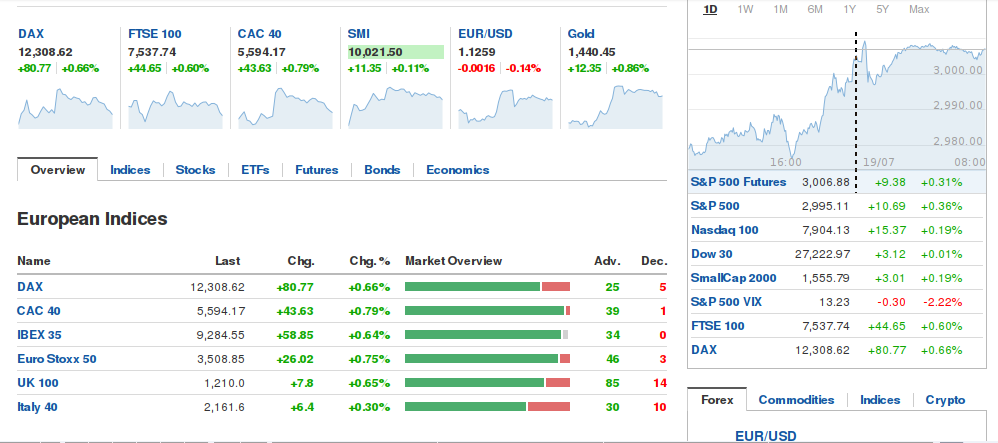Open the SMI ticker link
The height and width of the screenshot is (443, 998).
358,34
